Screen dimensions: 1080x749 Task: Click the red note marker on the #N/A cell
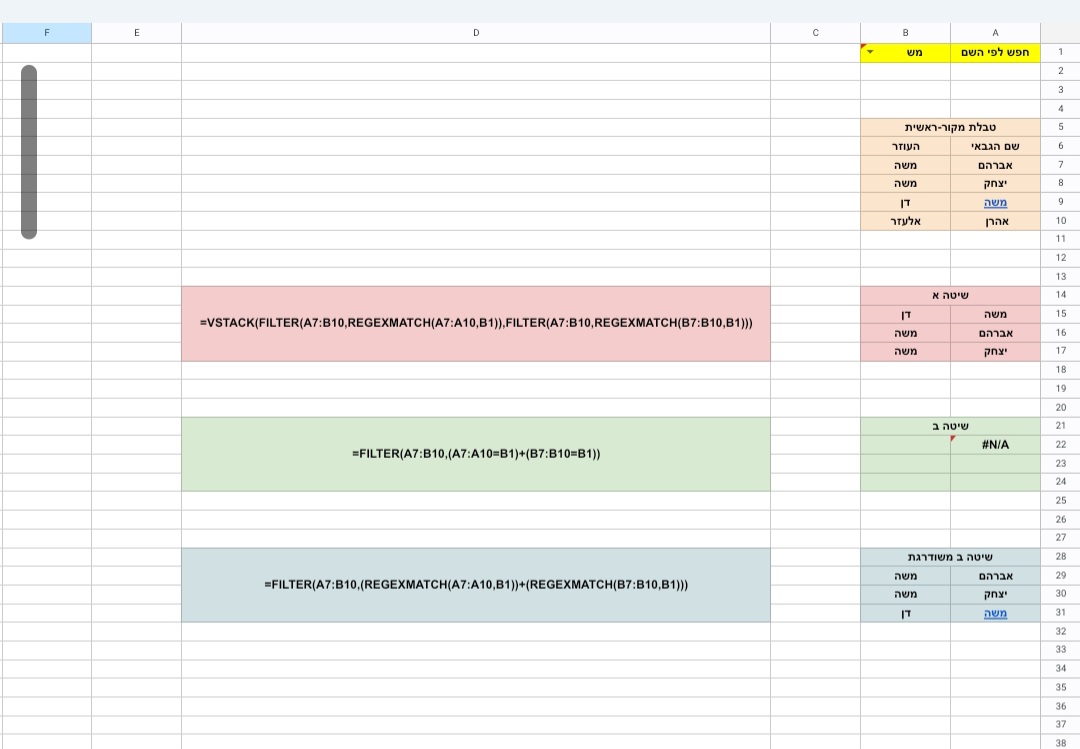[x=951, y=439]
